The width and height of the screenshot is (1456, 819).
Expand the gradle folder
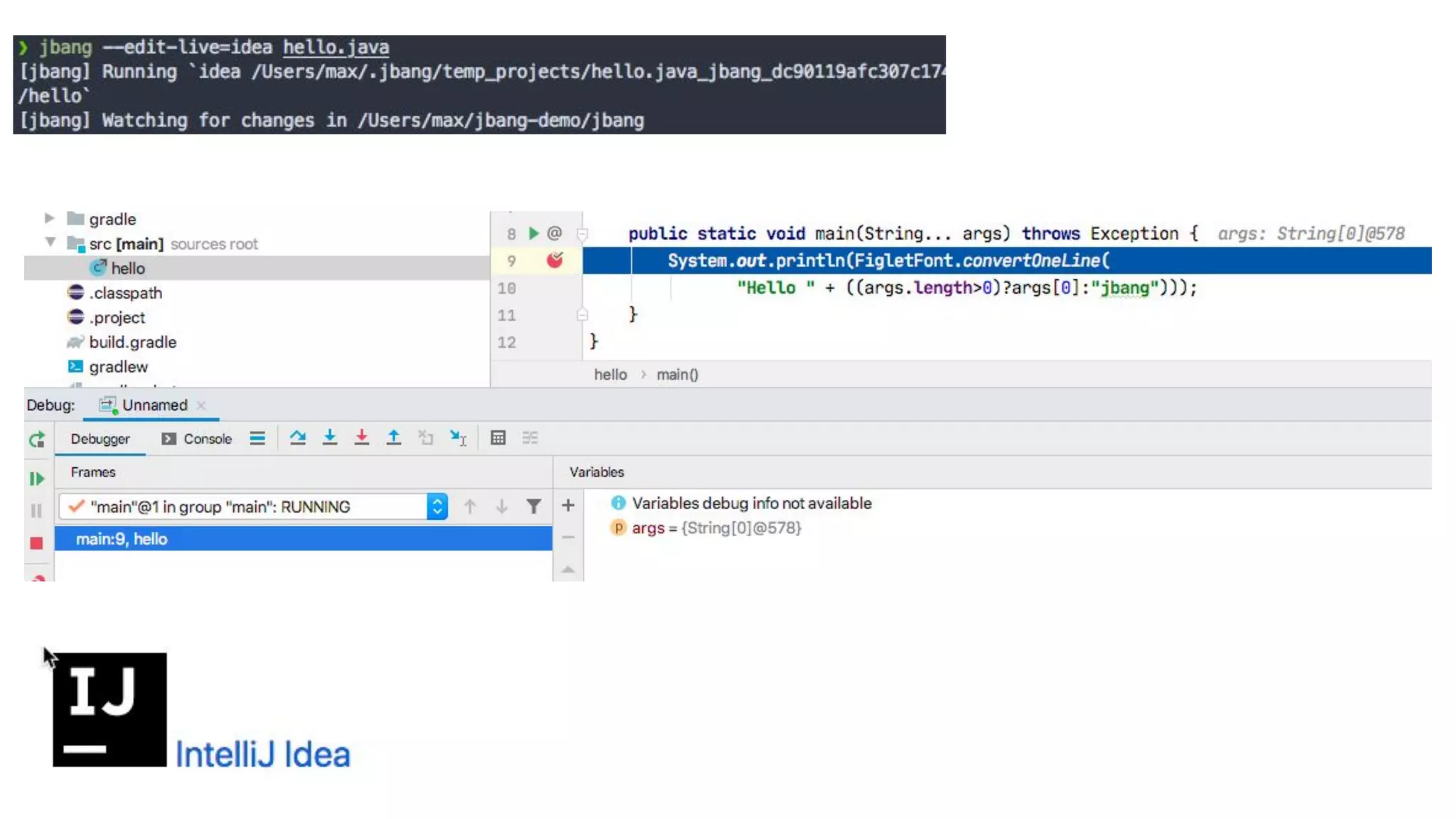click(x=49, y=218)
